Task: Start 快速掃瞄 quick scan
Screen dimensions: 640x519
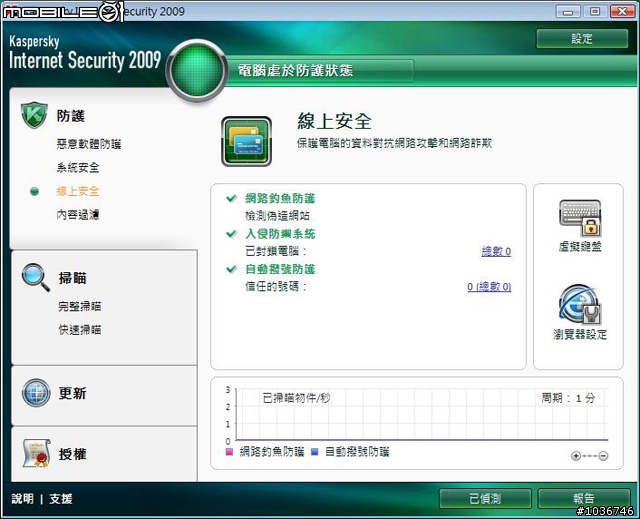Action: pos(80,330)
